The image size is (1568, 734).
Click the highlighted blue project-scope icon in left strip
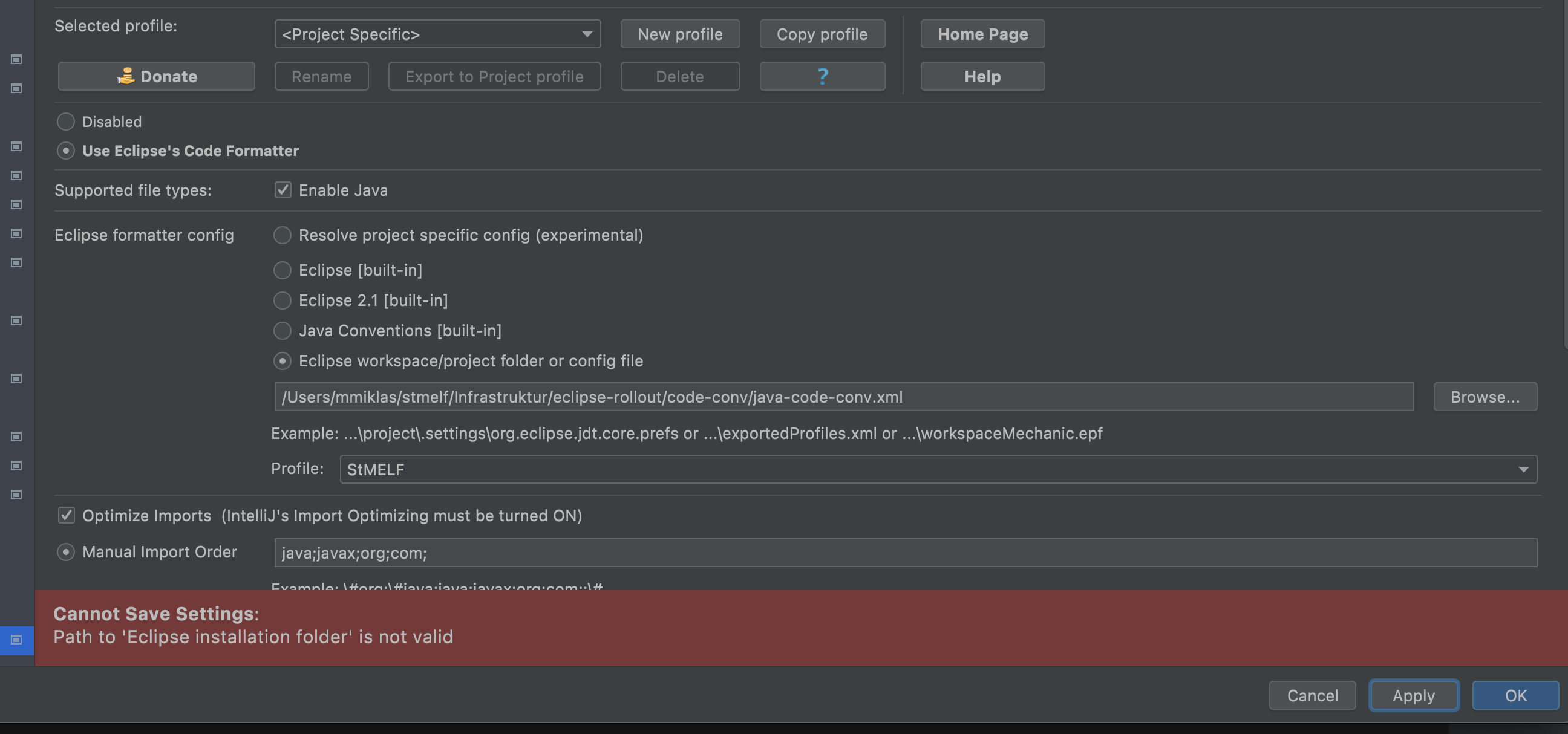coord(16,639)
